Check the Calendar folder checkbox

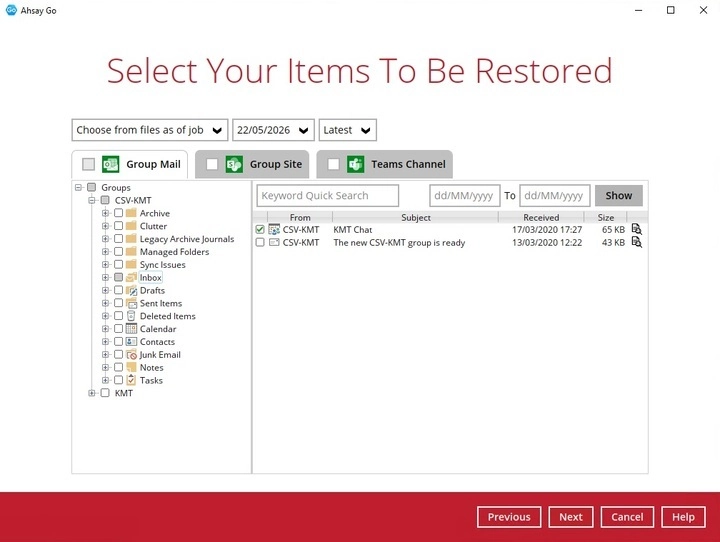point(118,329)
